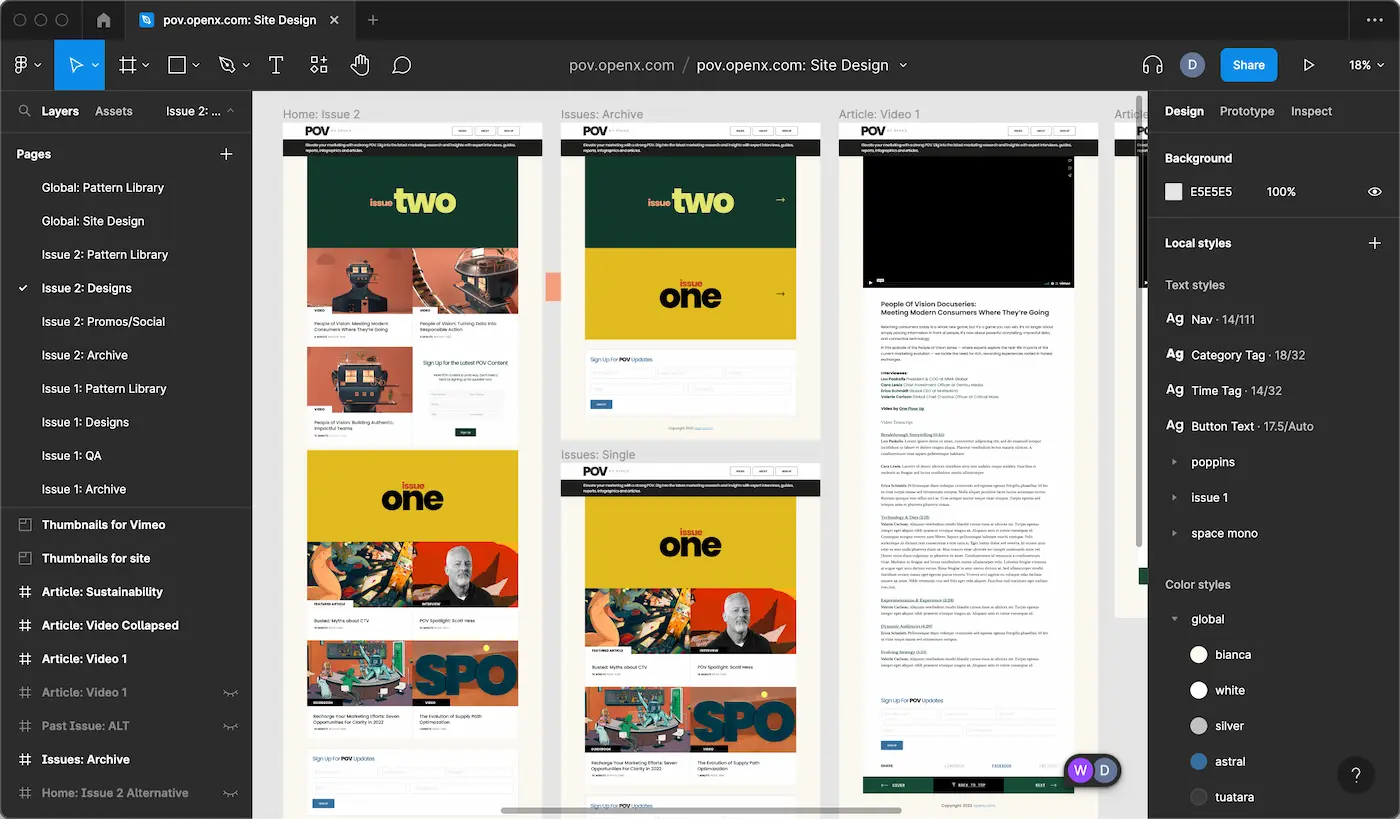Expand the issue 1 text style group
Screen dimensions: 1400x819
pyautogui.click(x=1175, y=498)
